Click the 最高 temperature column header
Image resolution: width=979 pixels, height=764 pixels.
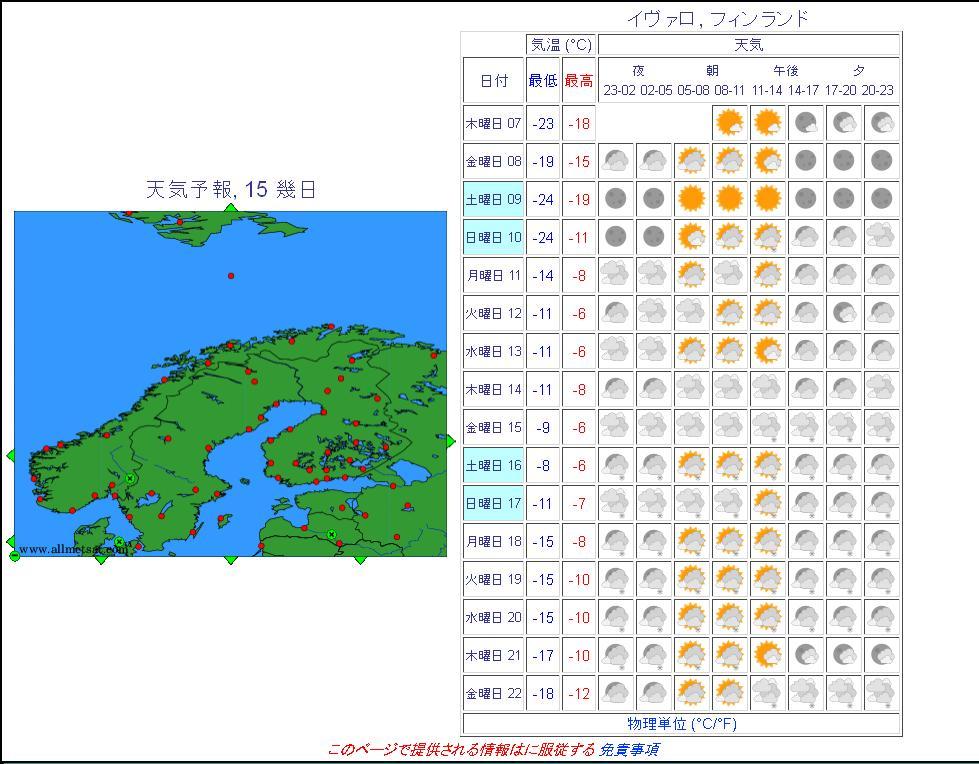coord(579,81)
